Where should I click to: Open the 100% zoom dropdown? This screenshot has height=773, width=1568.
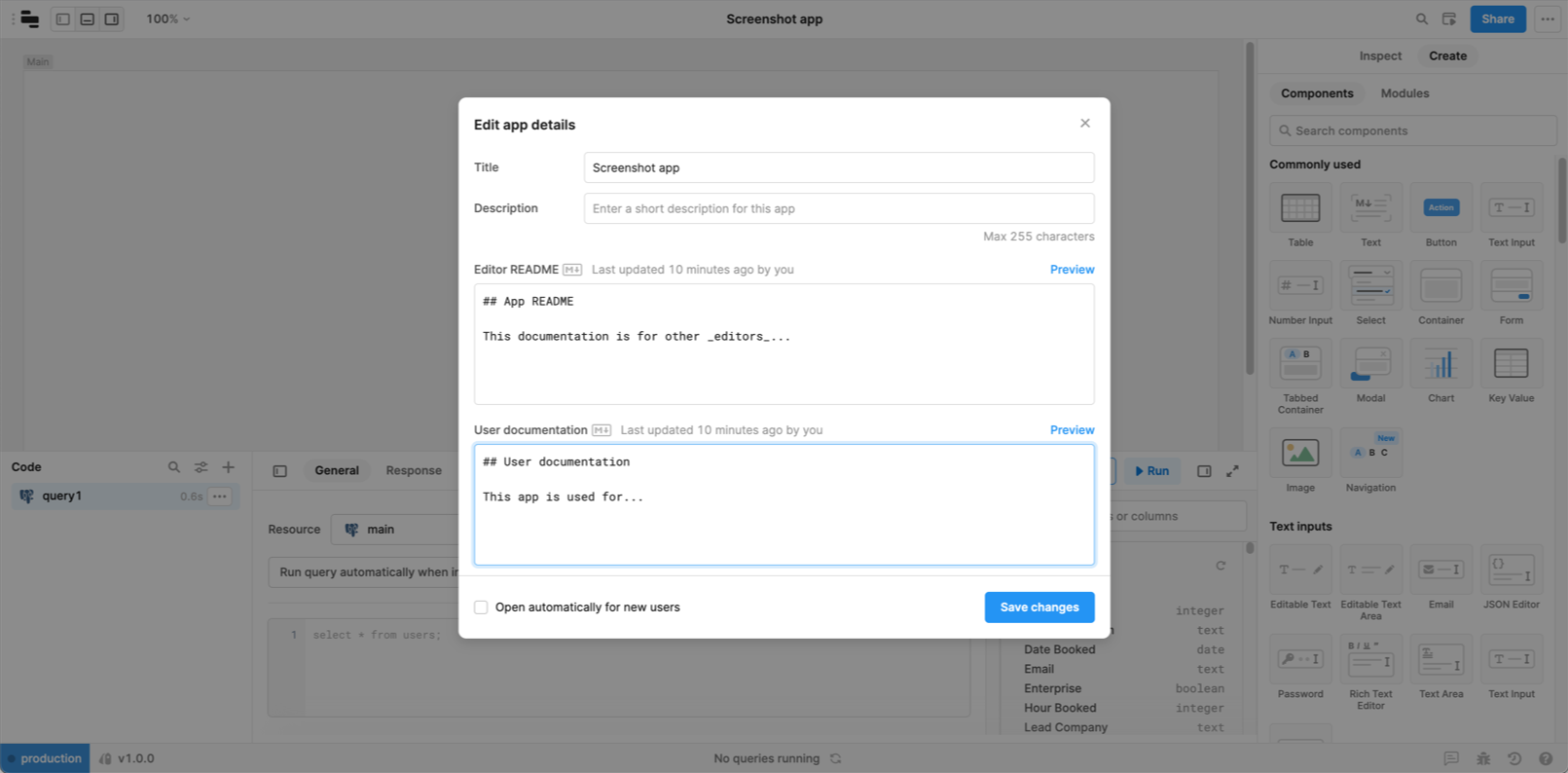[168, 18]
